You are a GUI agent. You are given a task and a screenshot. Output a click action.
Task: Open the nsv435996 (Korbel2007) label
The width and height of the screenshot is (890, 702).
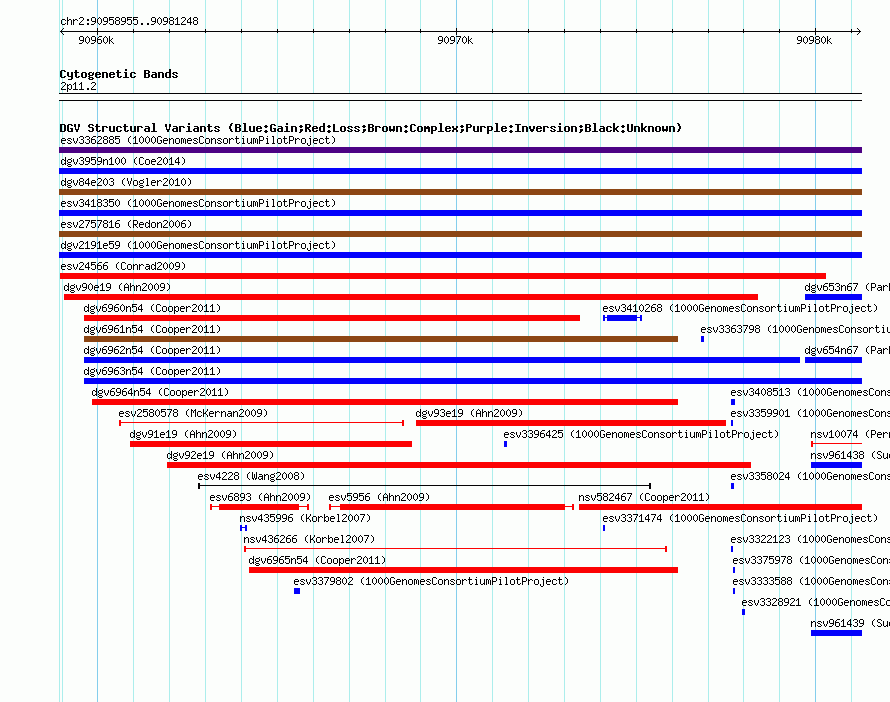[305, 518]
